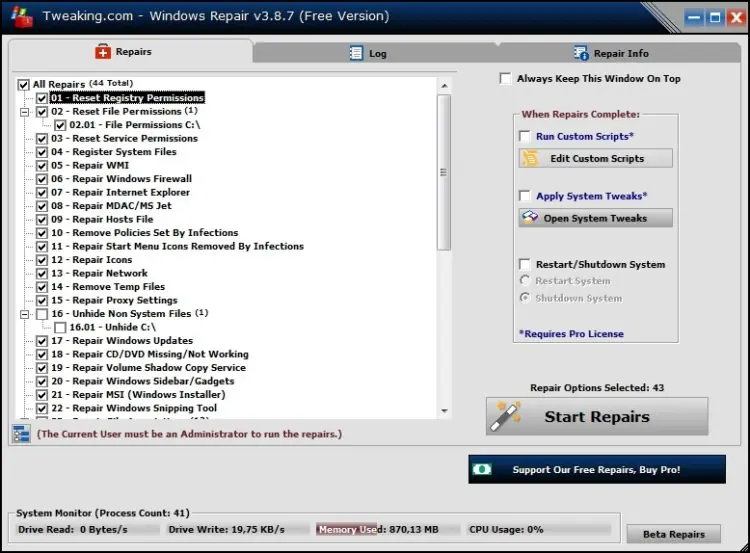Click the magic wand icon on Start Repairs
750x553 pixels.
point(507,416)
